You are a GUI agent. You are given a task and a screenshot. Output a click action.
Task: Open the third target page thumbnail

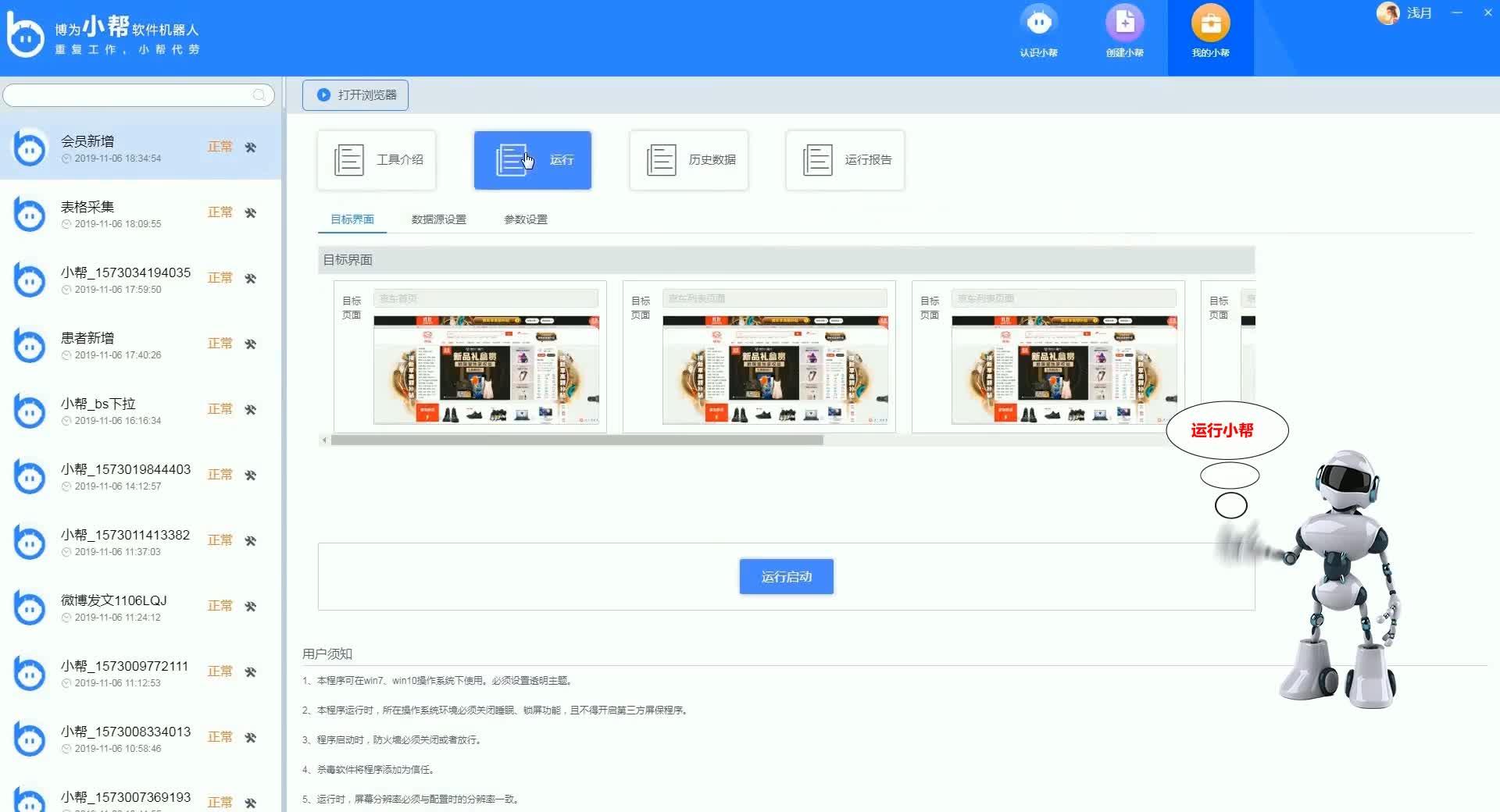1064,370
